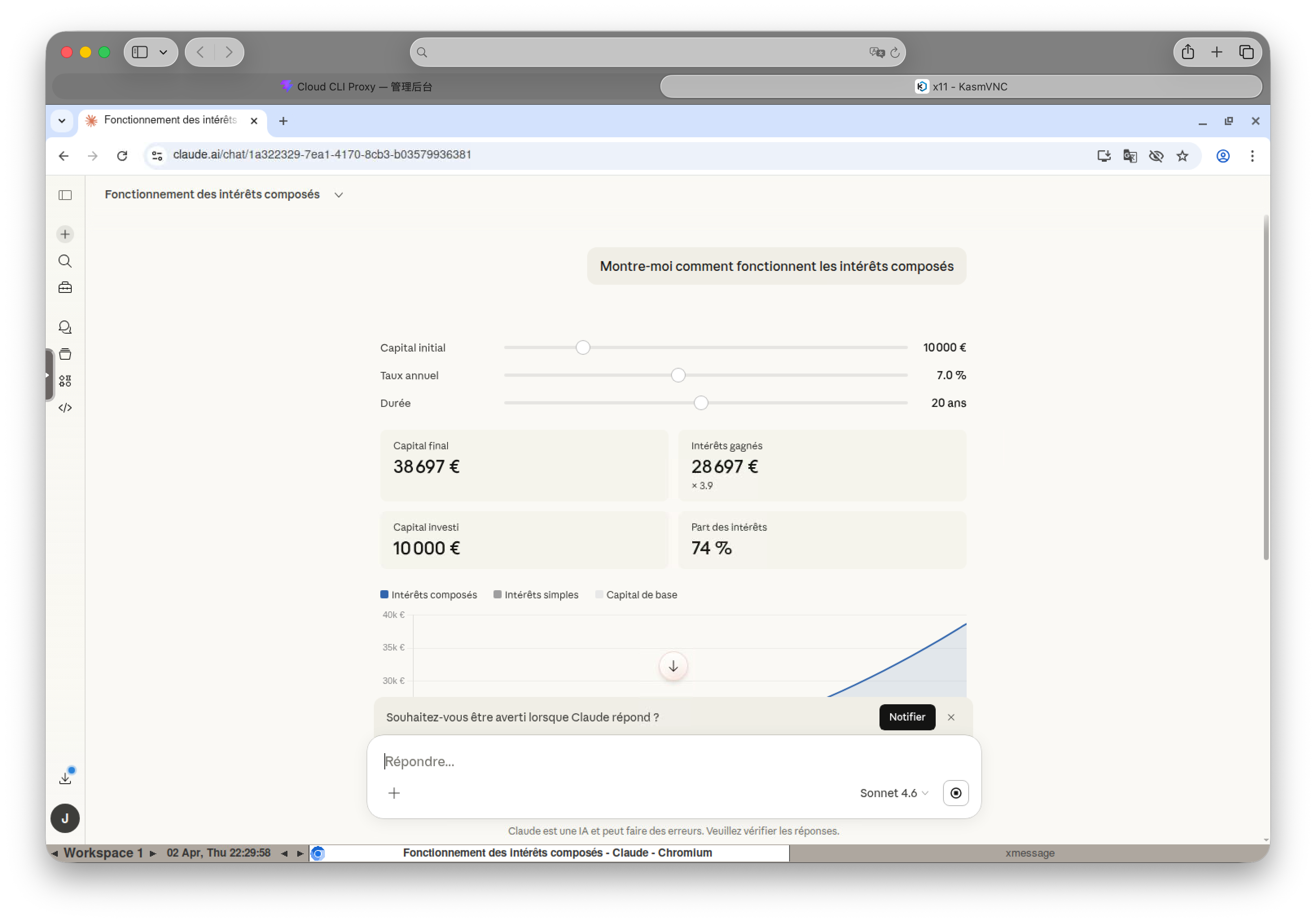The image size is (1316, 923).
Task: Expand chat title options chevron
Action: pyautogui.click(x=339, y=195)
